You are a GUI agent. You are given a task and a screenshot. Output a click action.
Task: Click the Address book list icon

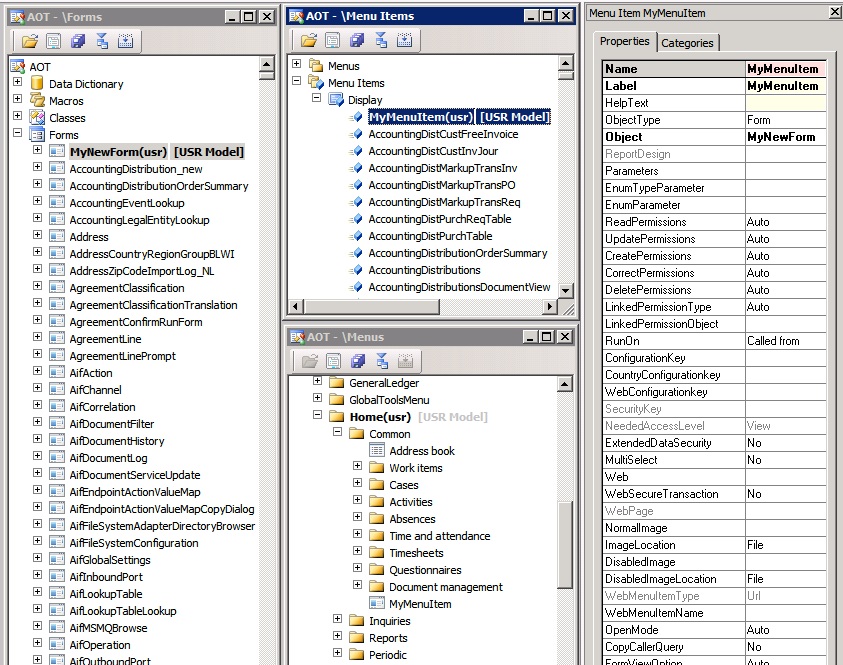tap(377, 451)
